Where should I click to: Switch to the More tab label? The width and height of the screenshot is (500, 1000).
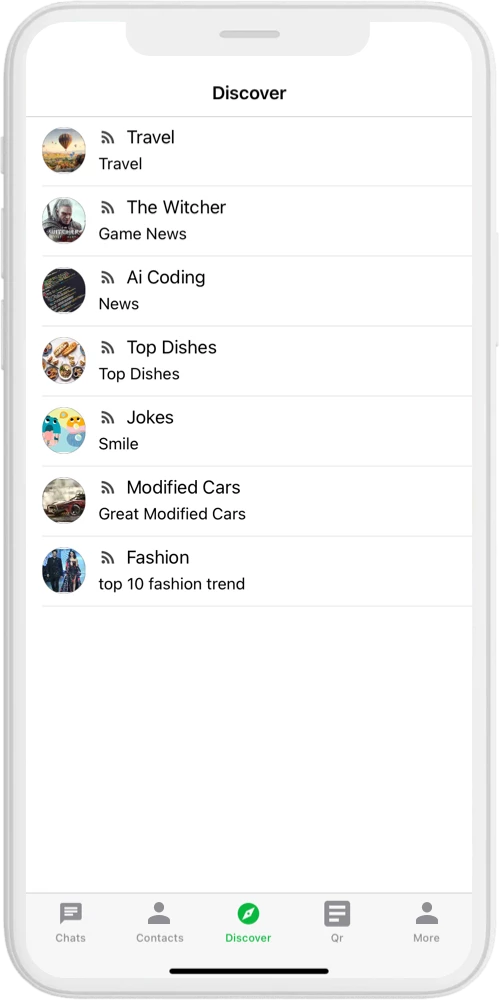[x=426, y=938]
